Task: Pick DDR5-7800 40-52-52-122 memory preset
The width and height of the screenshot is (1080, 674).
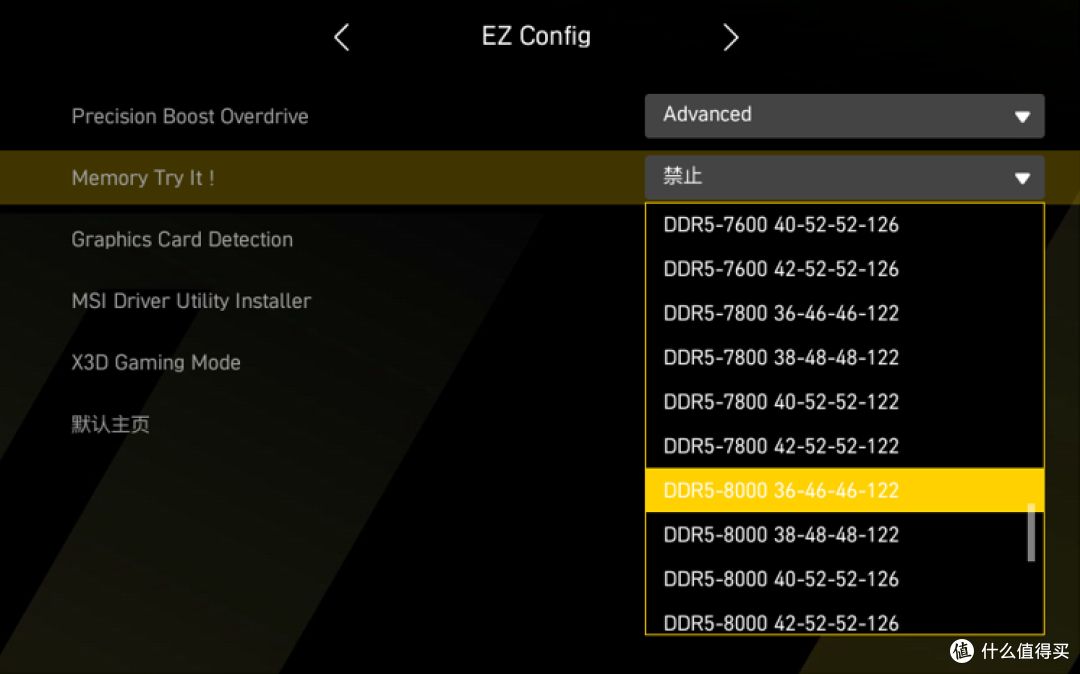Action: tap(844, 401)
